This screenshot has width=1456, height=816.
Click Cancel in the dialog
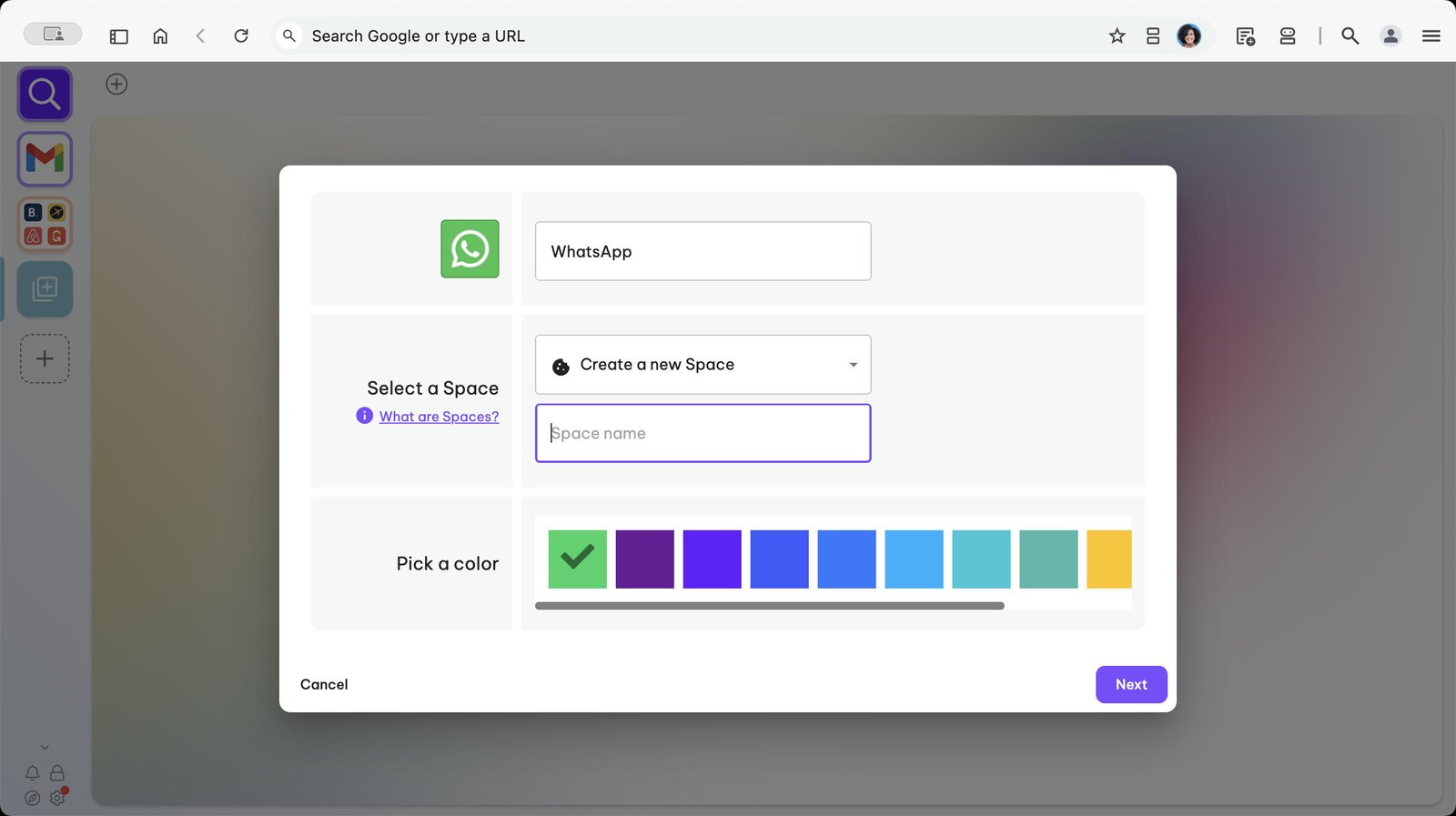click(x=324, y=685)
